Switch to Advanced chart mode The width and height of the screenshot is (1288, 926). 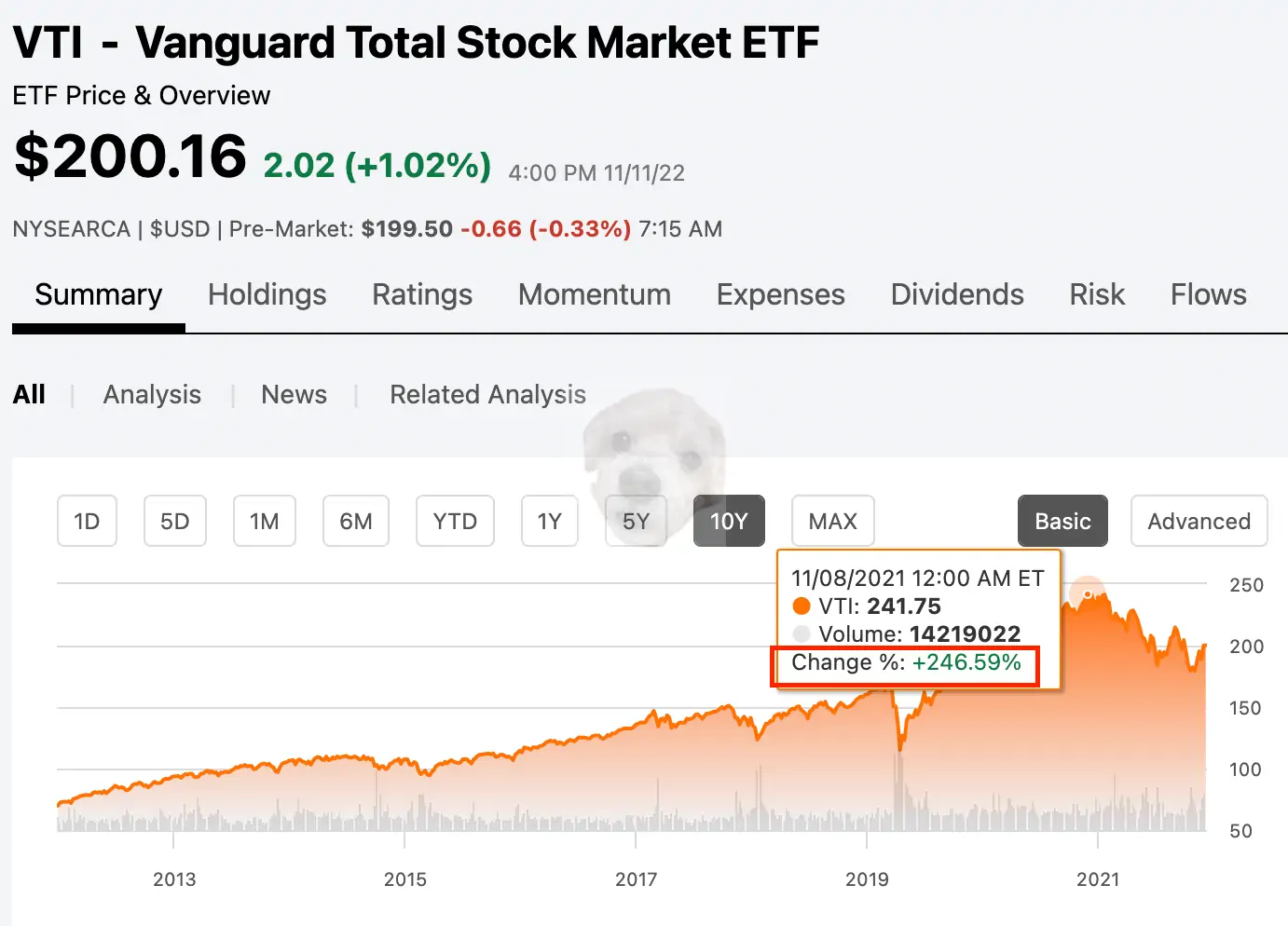1199,521
